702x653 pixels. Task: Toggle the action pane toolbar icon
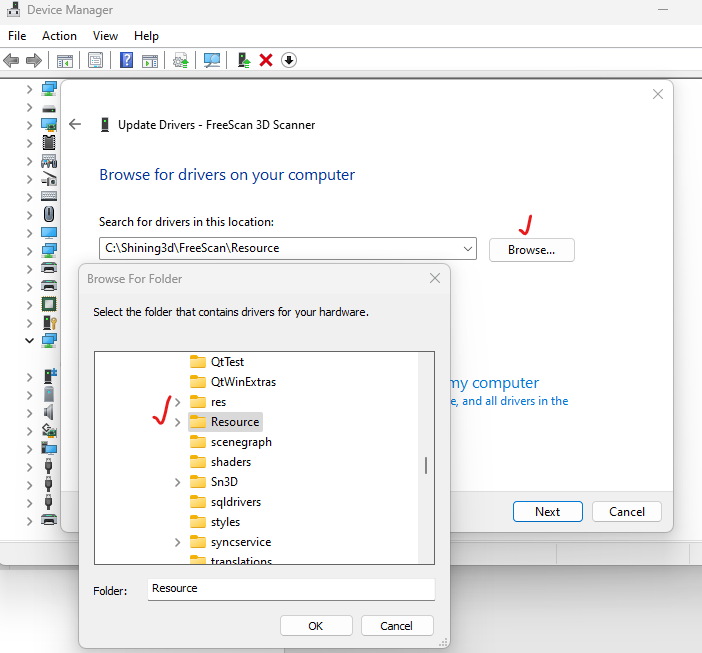(x=150, y=60)
